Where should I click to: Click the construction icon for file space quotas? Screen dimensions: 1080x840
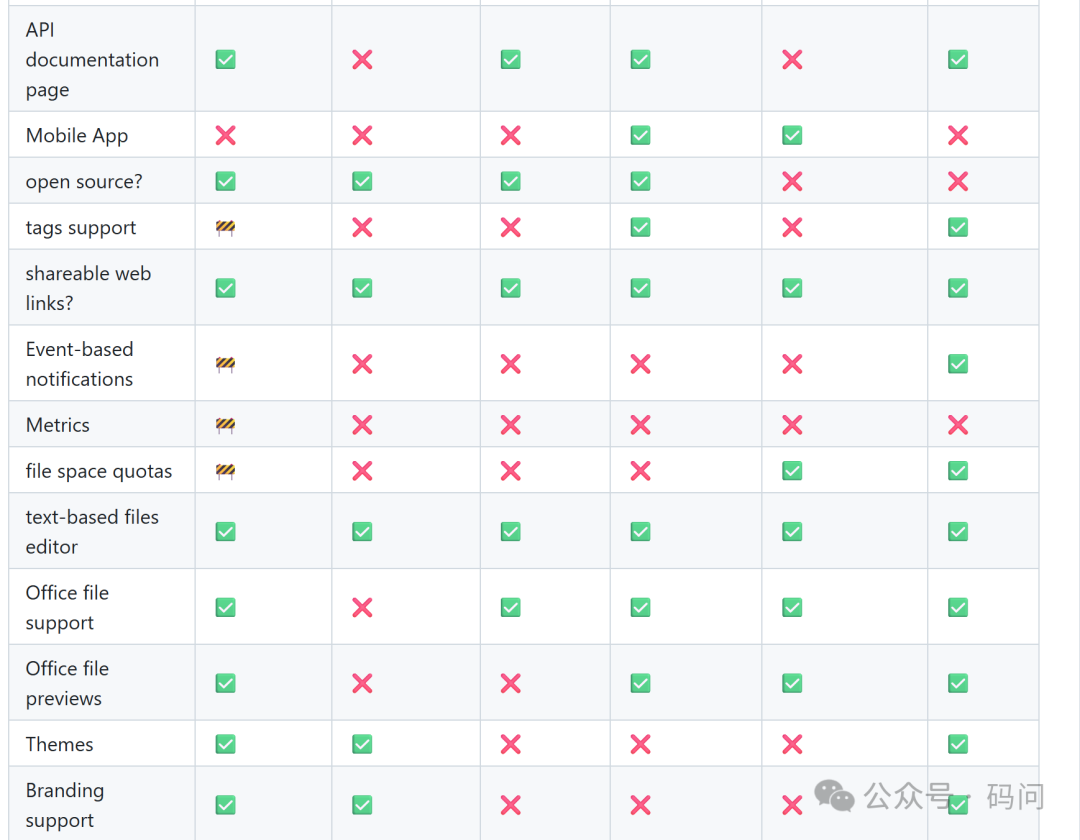click(225, 470)
